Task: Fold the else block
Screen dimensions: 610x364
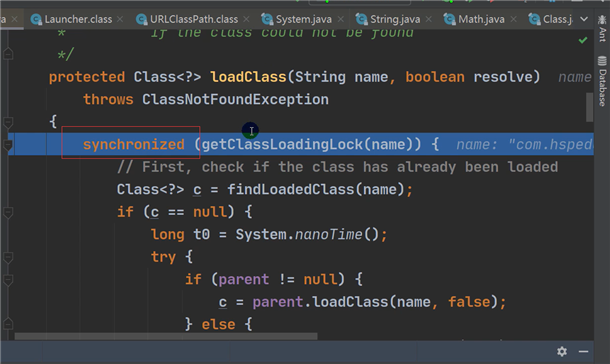Action: click(x=8, y=324)
